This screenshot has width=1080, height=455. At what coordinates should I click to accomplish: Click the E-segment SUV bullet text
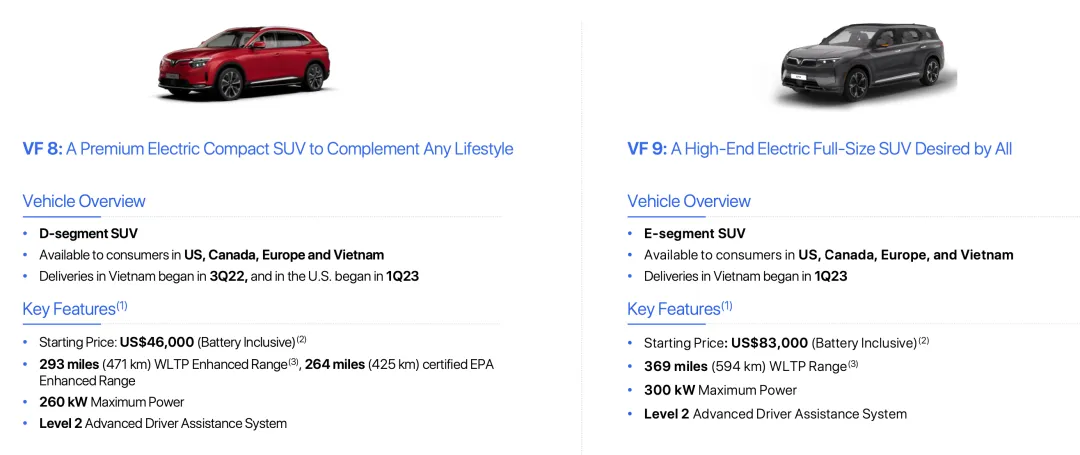point(694,233)
